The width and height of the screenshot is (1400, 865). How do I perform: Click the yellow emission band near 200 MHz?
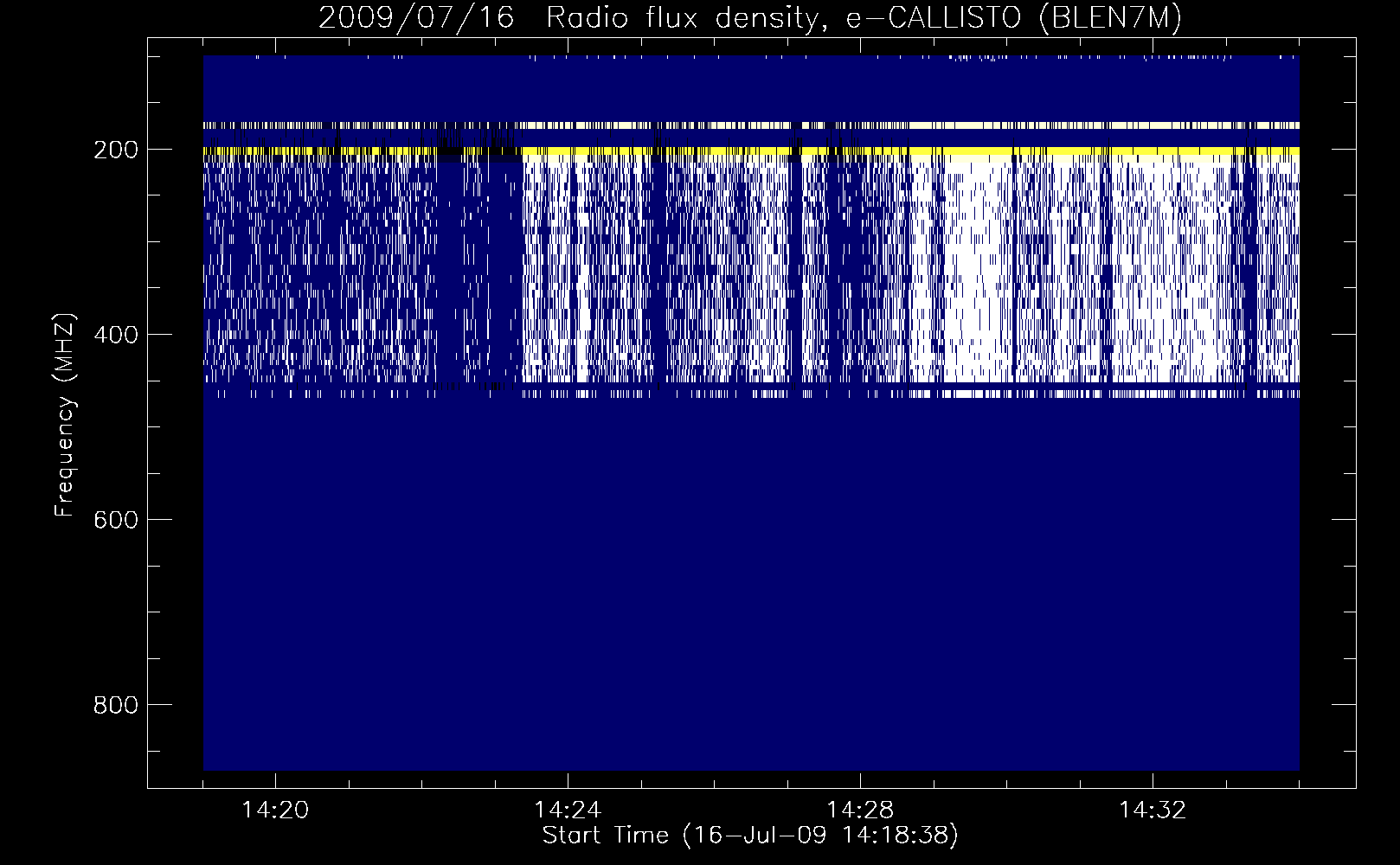[751, 151]
